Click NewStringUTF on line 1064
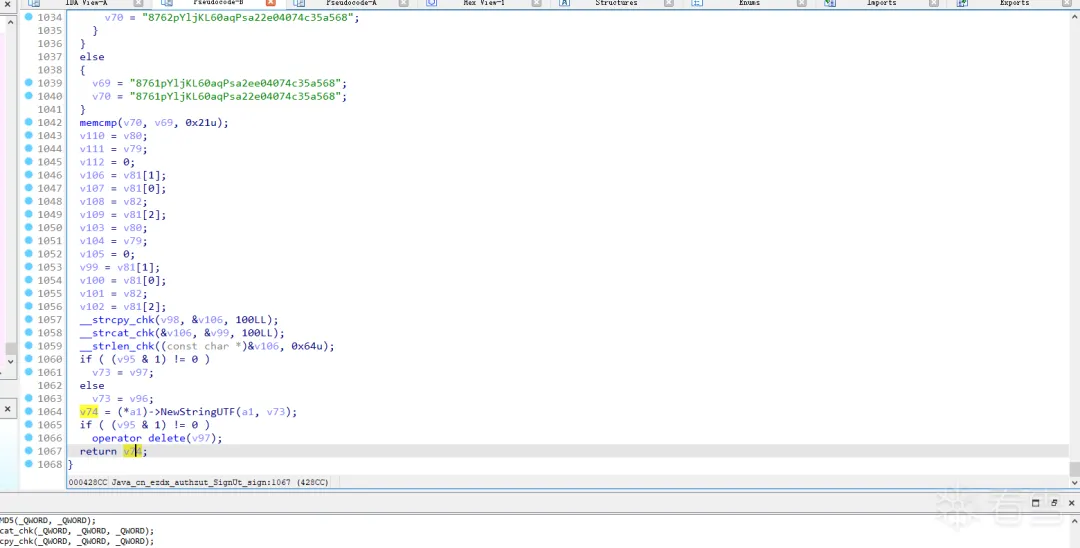This screenshot has height=548, width=1080. point(198,412)
